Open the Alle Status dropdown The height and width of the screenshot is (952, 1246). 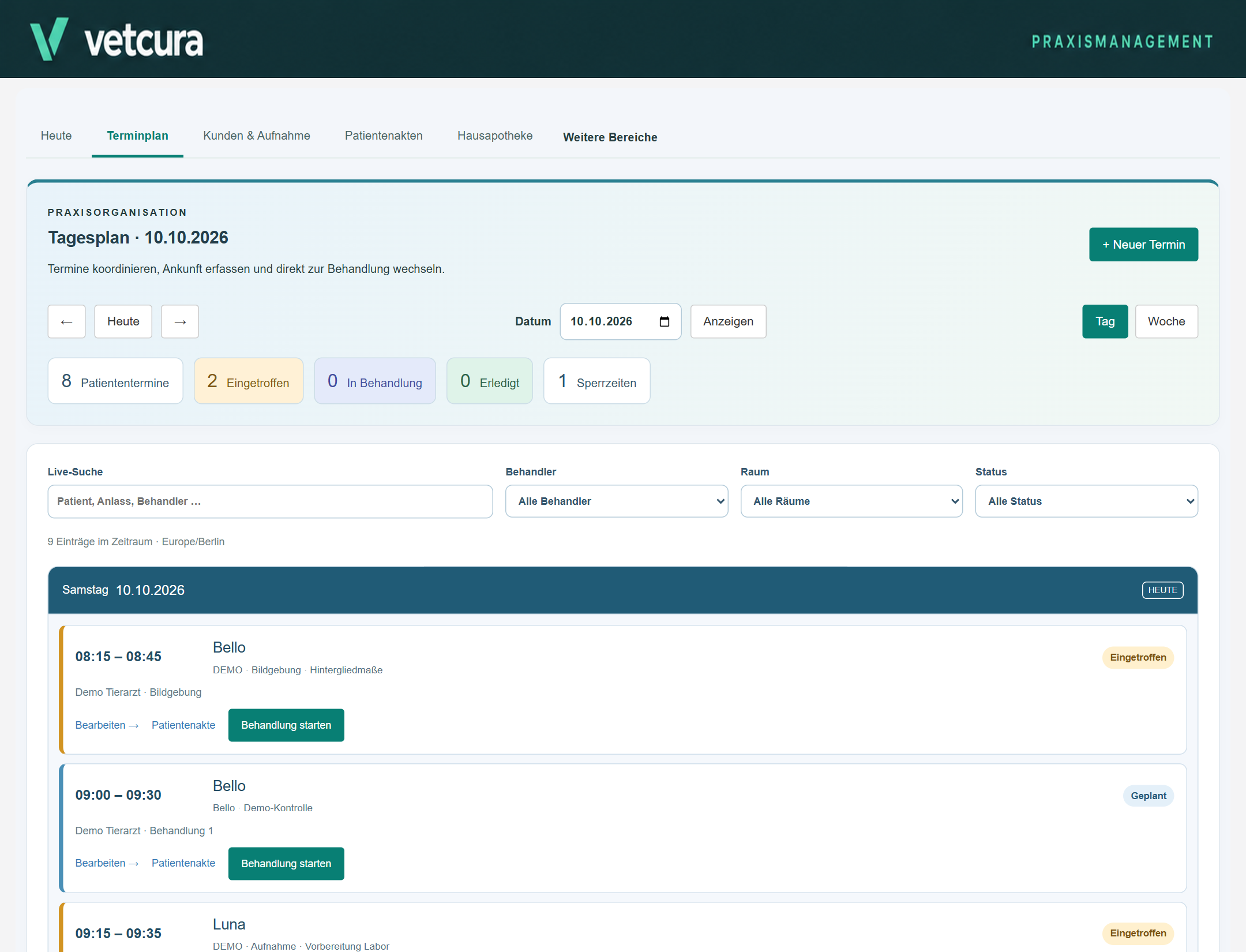tap(1086, 501)
